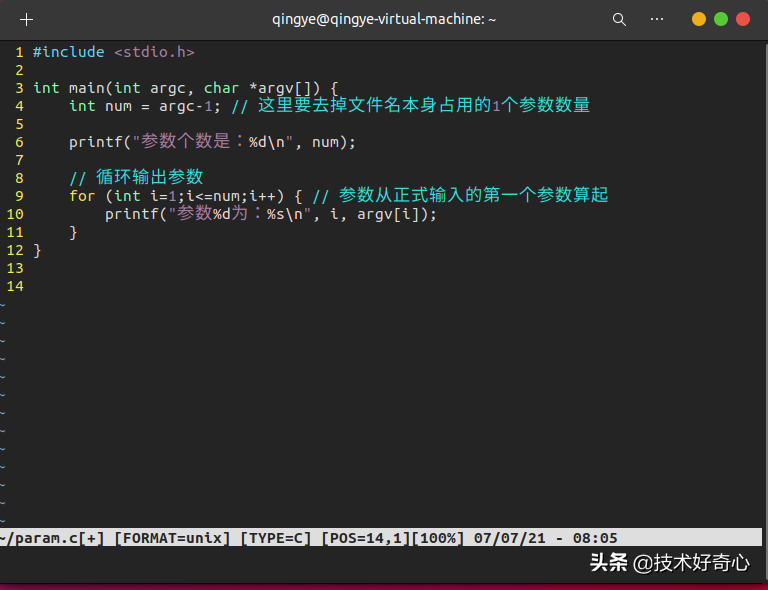Click 'for' keyword on line 9
768x590 pixels.
pos(82,196)
